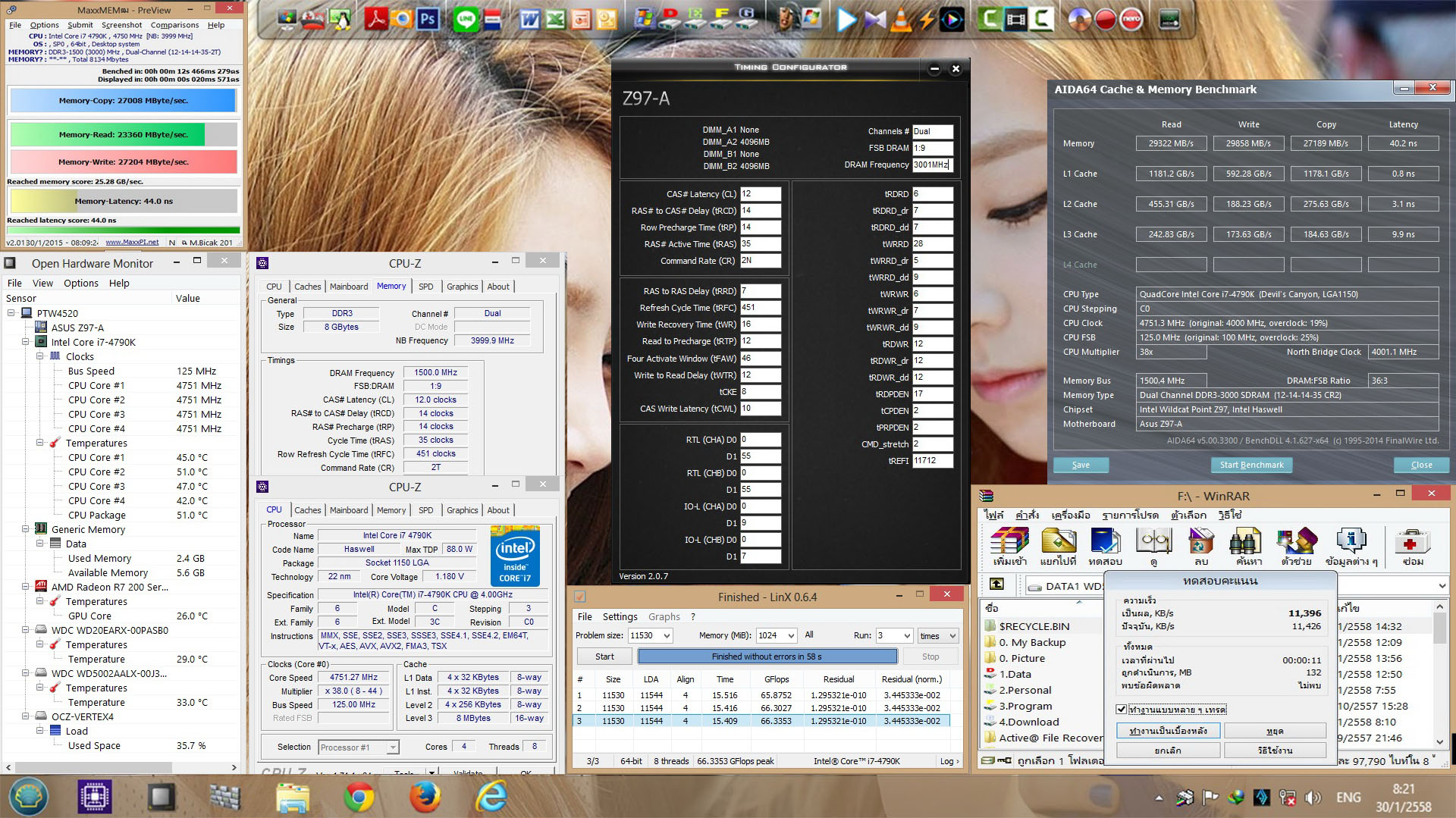Click the CAS# Latency (CL) field in Timing Configurator
This screenshot has height=818, width=1456.
[x=761, y=194]
